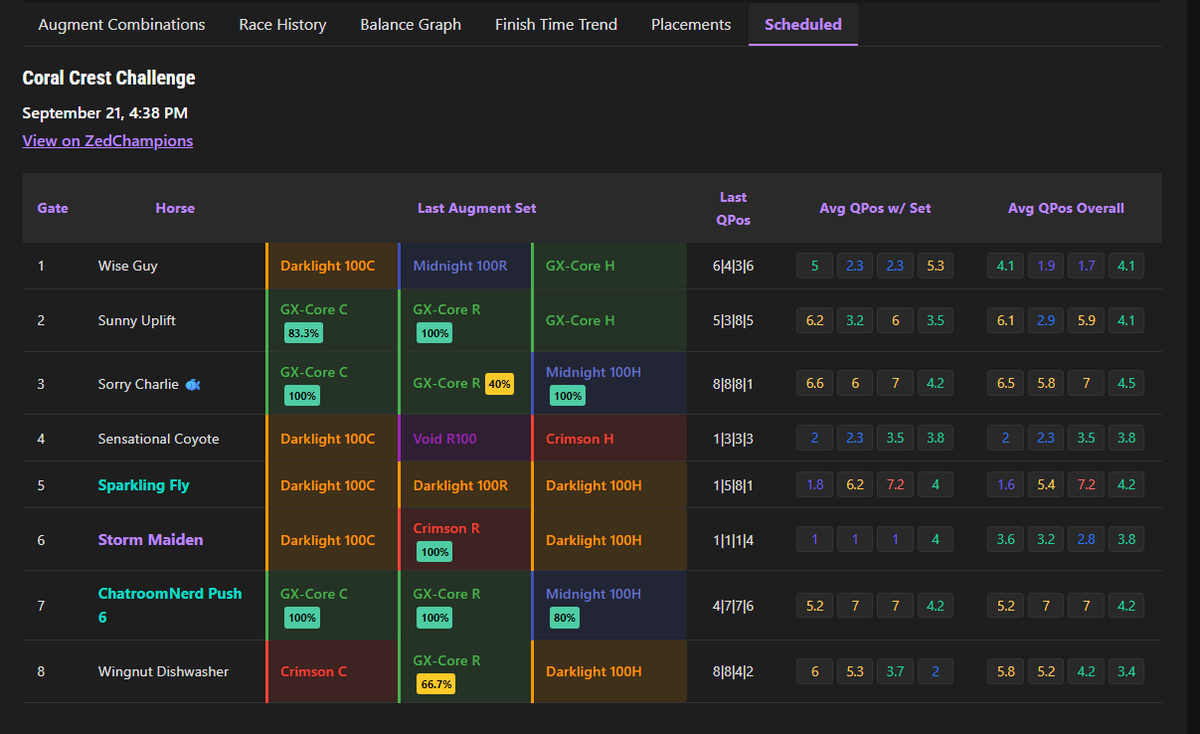This screenshot has width=1200, height=734.
Task: Click Sparkling Fly's Darklight 100R augment
Action: (x=465, y=485)
